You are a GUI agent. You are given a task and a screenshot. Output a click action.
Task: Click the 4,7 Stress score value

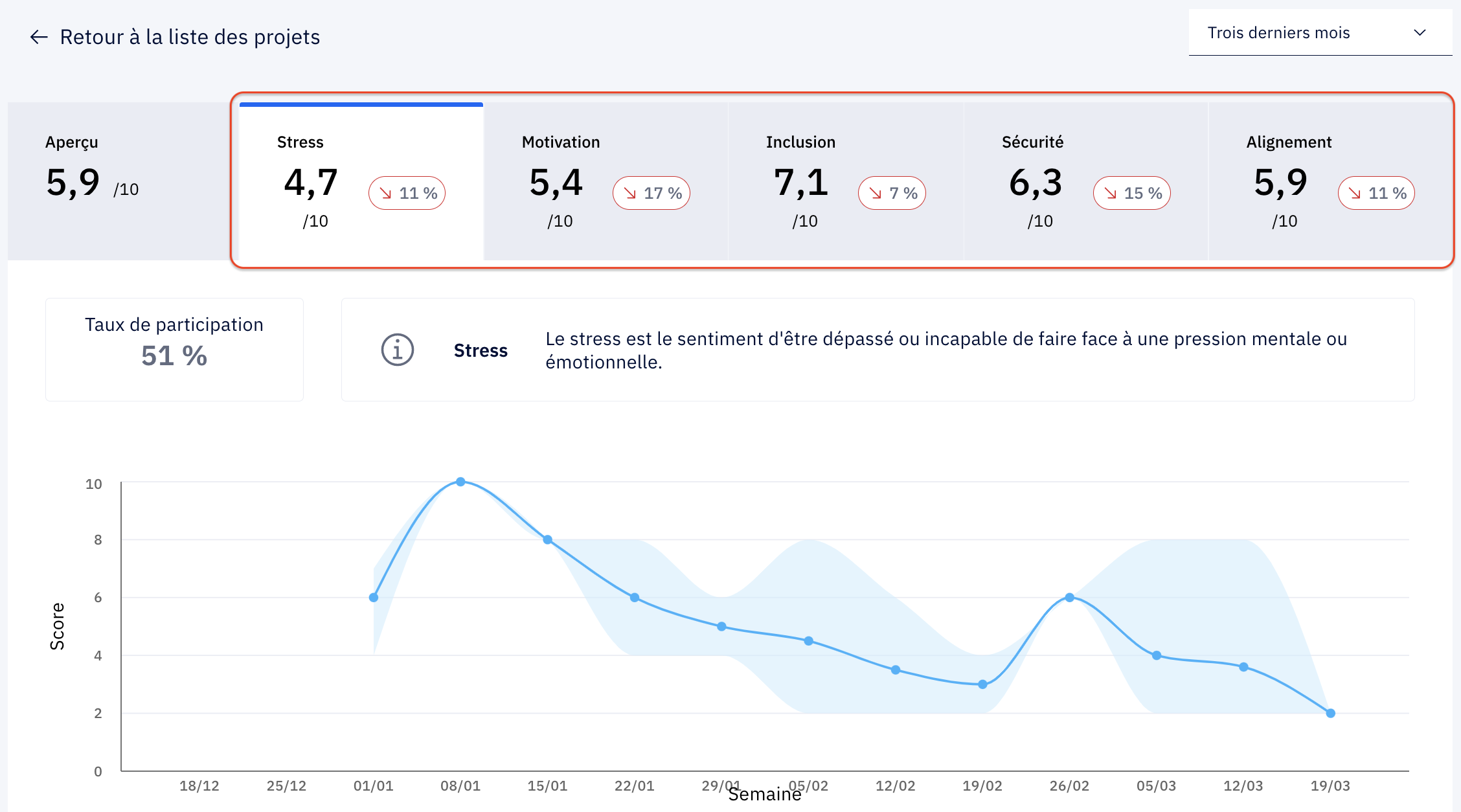(x=311, y=183)
